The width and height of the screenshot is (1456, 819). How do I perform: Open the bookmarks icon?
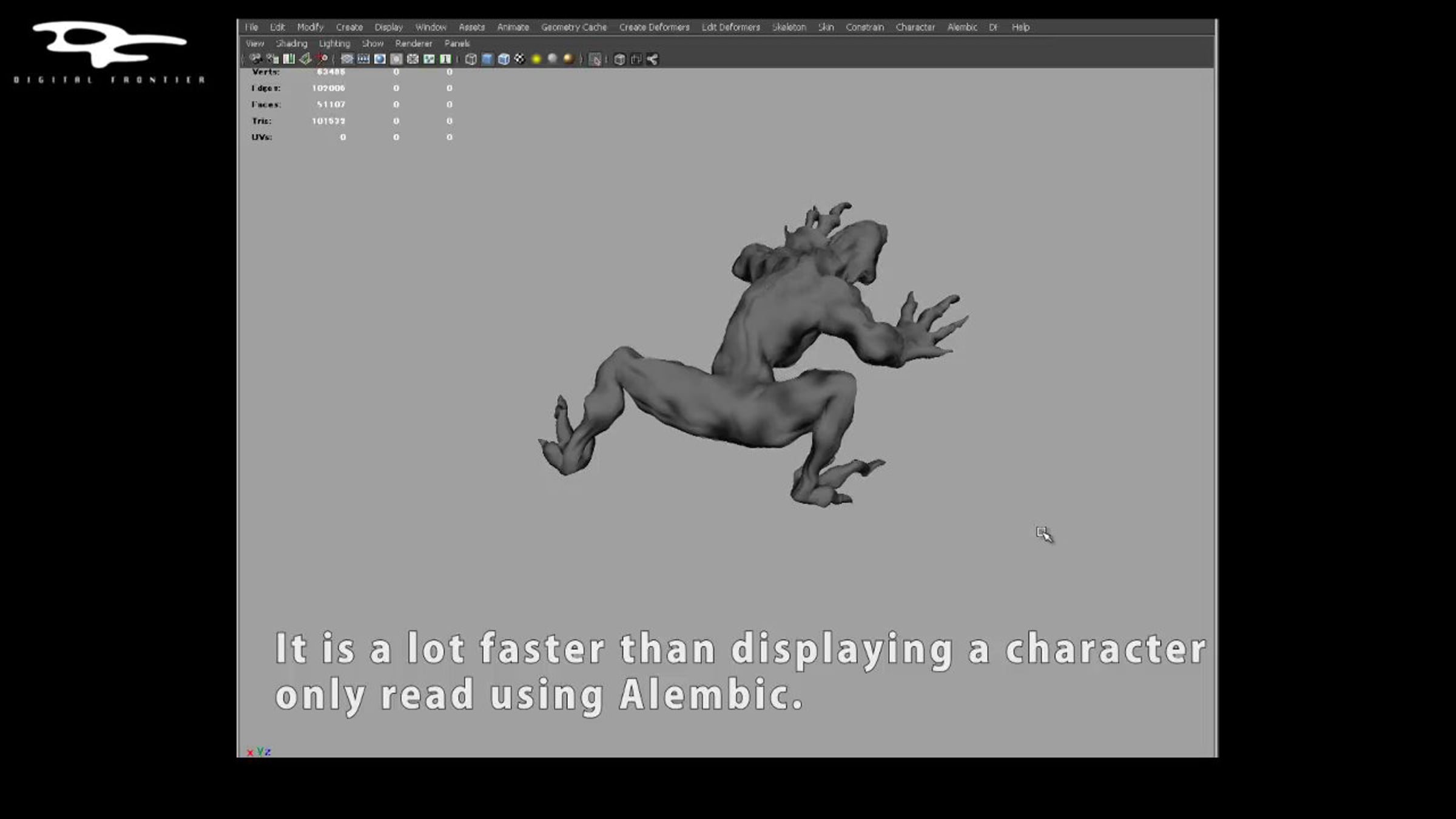[x=289, y=59]
